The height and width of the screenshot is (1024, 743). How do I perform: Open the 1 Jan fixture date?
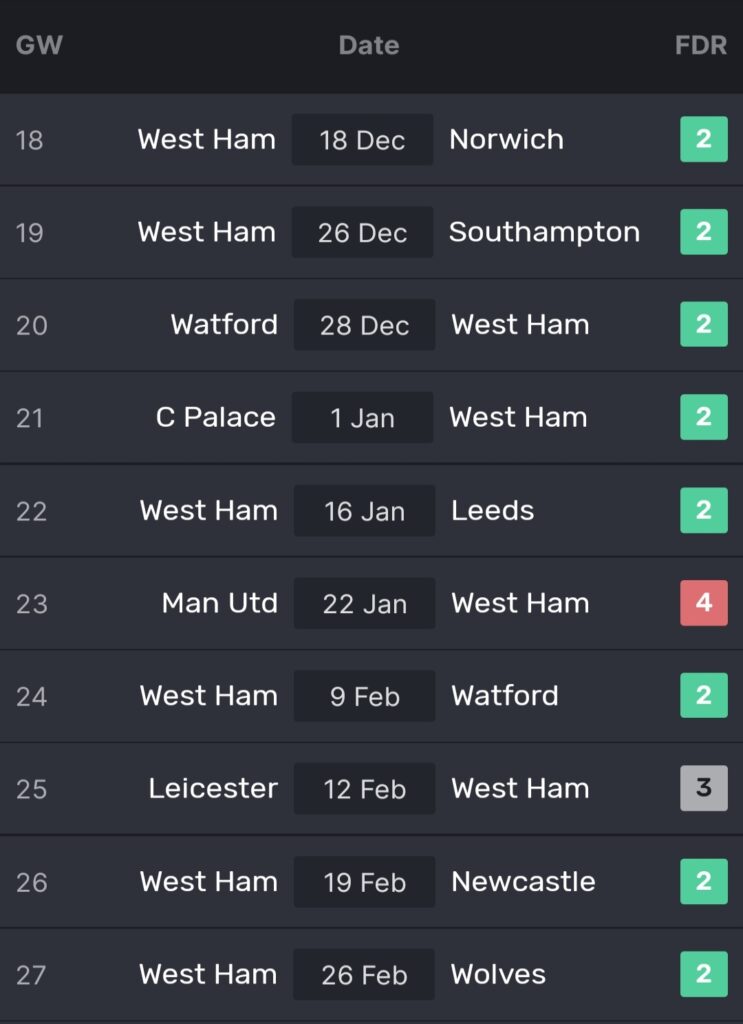click(x=362, y=417)
